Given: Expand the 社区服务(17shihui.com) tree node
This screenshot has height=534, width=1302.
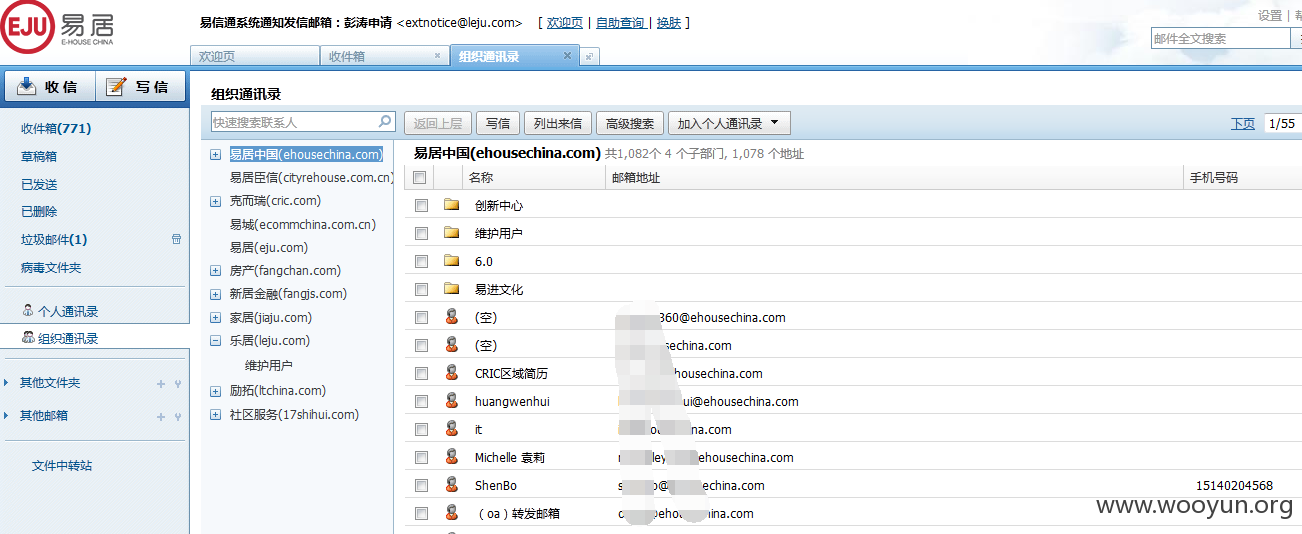Looking at the screenshot, I should [215, 415].
